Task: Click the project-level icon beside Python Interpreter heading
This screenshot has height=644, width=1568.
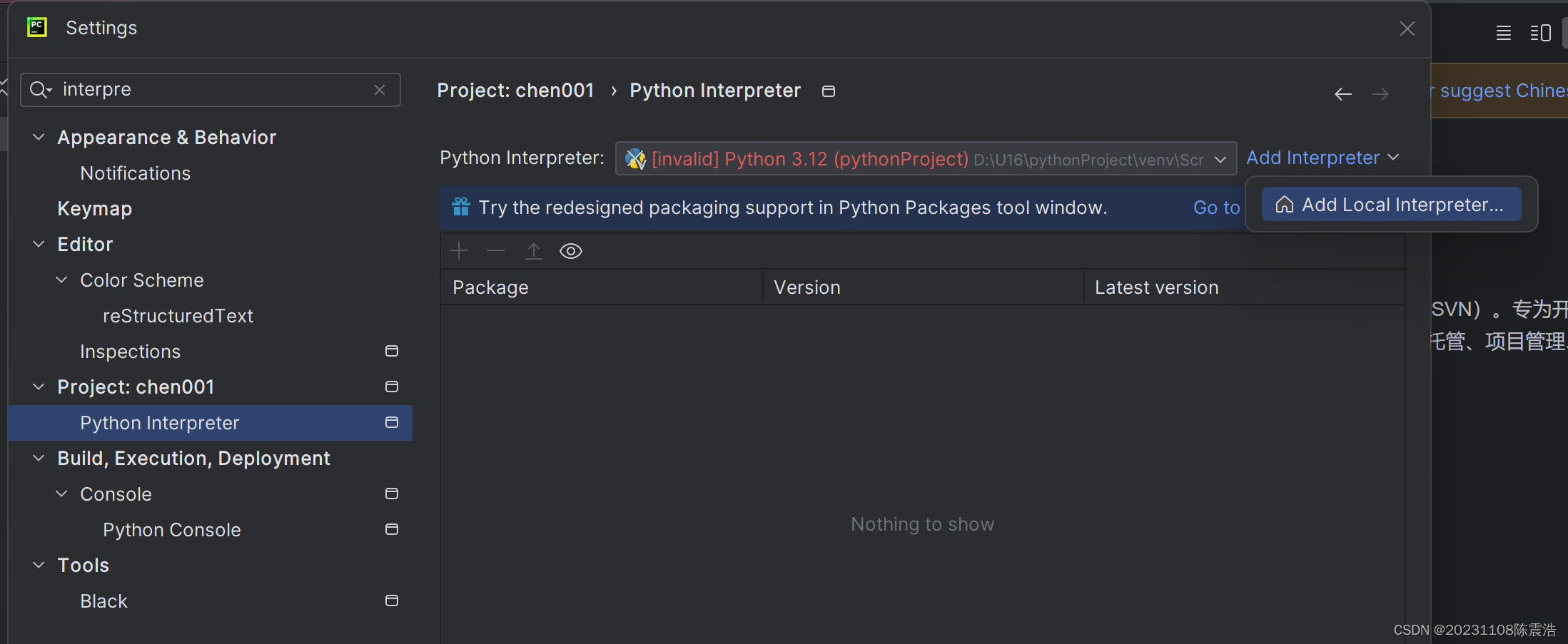Action: tap(829, 91)
